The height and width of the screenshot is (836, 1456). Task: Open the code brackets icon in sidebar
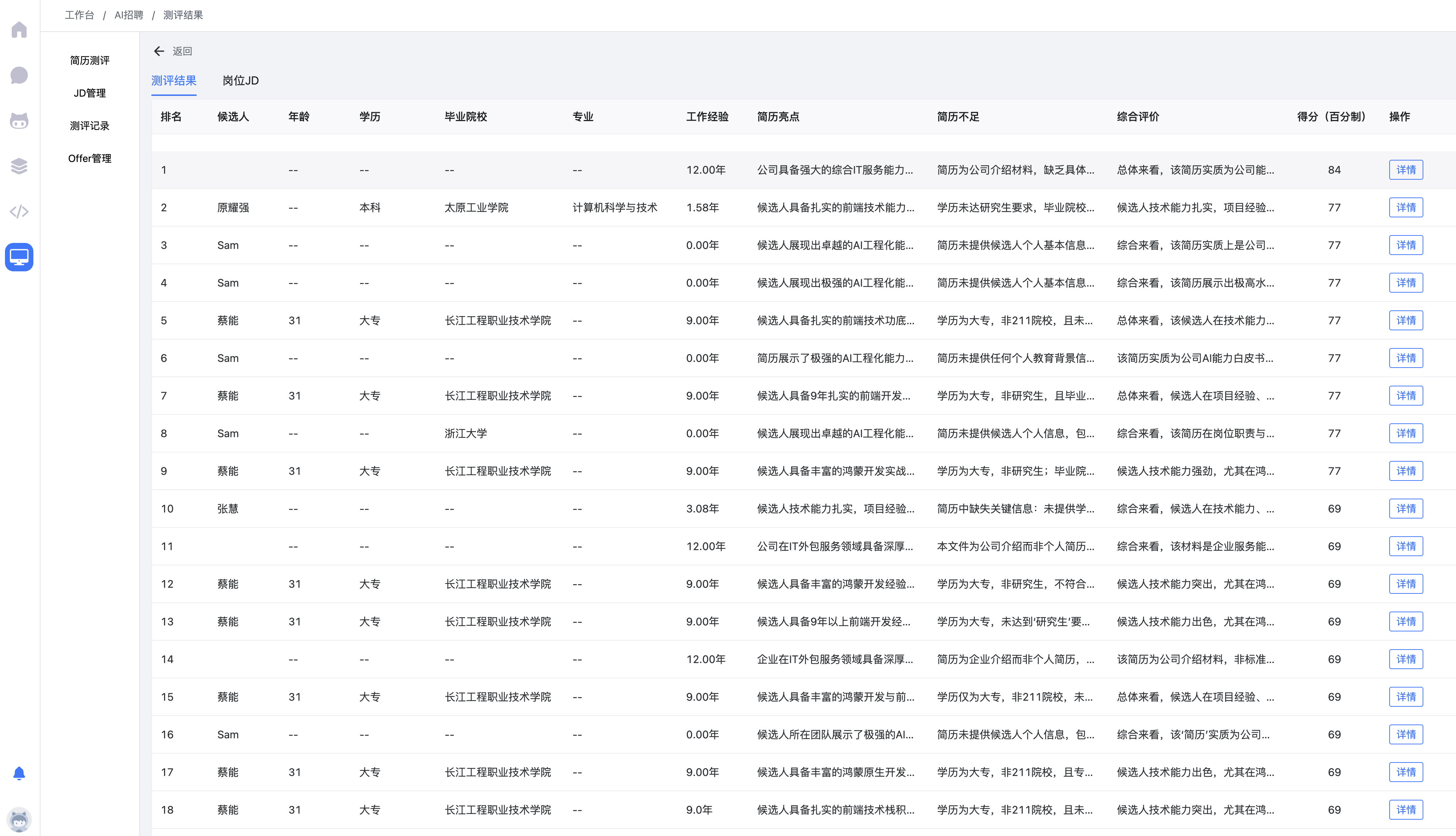click(19, 211)
